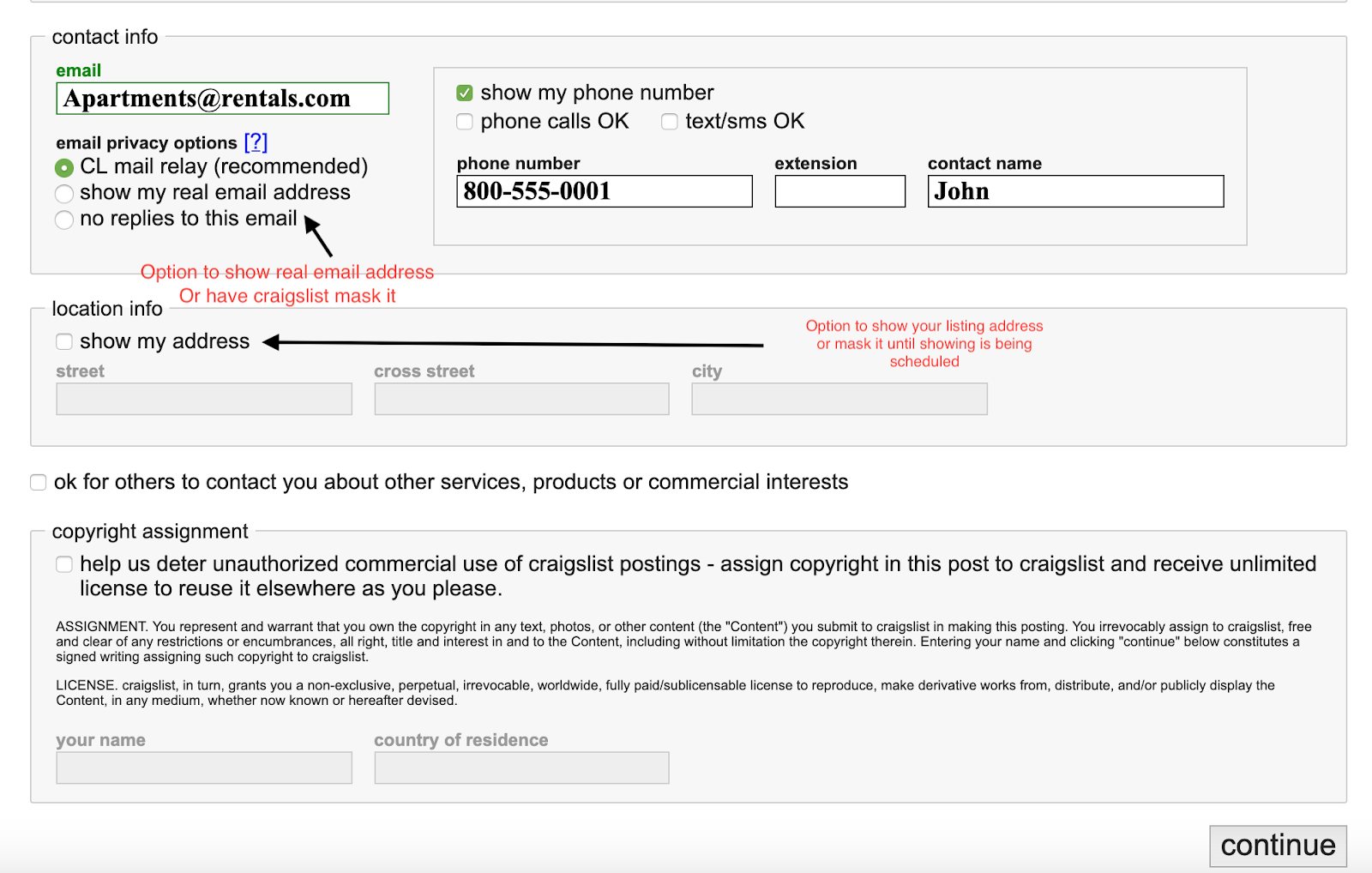This screenshot has height=873, width=1372.
Task: Tick ok for others to contact you
Action: [39, 482]
